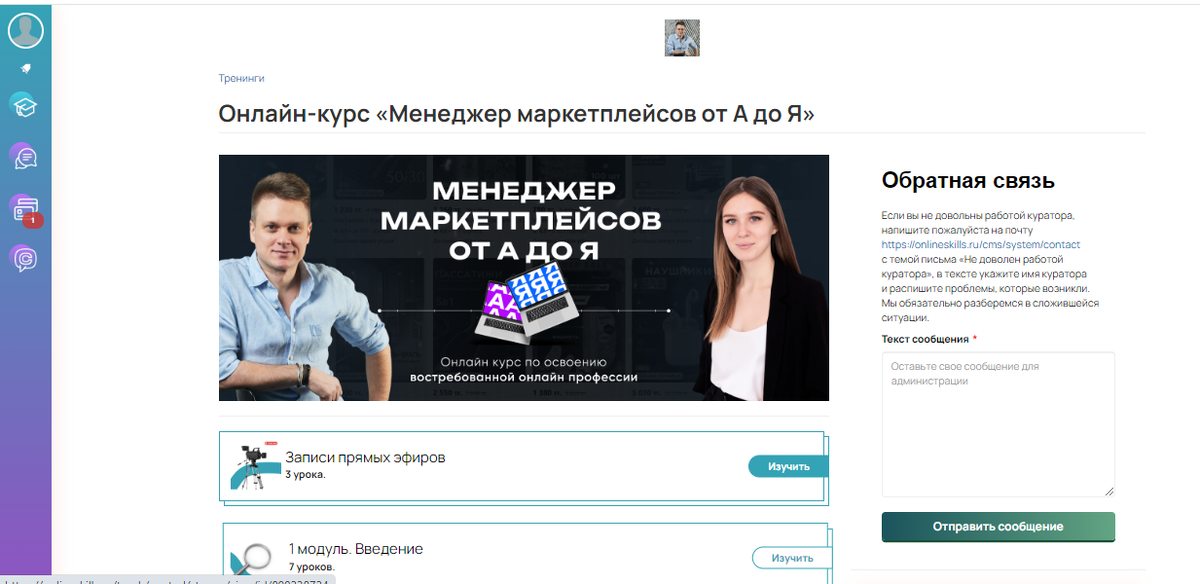
Task: Open the Записи прямых эфиров title
Action: click(365, 457)
